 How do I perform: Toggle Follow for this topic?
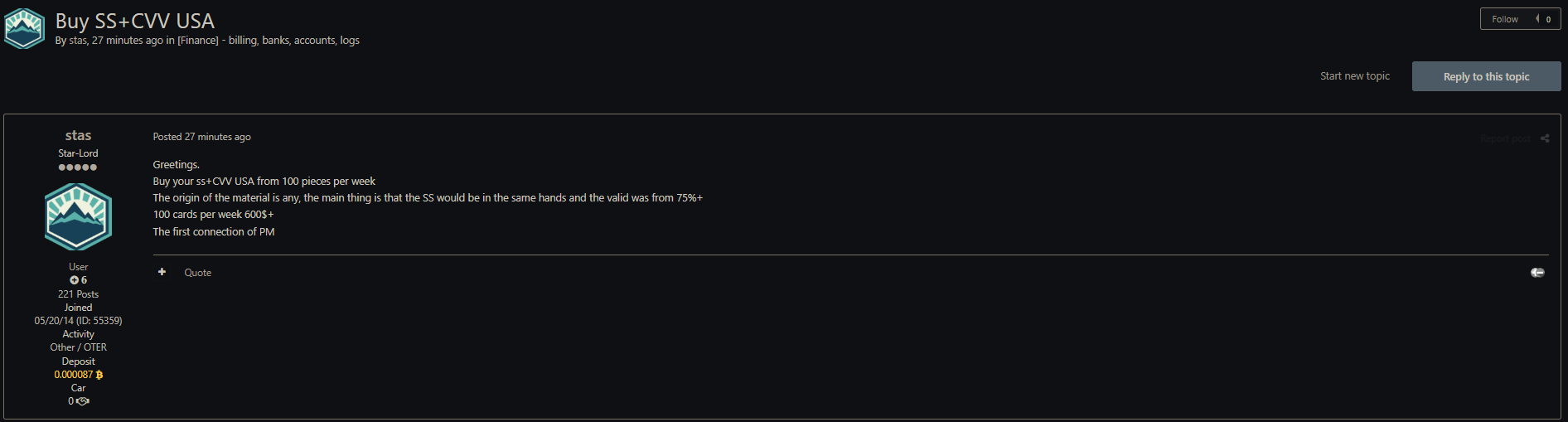pyautogui.click(x=1505, y=19)
